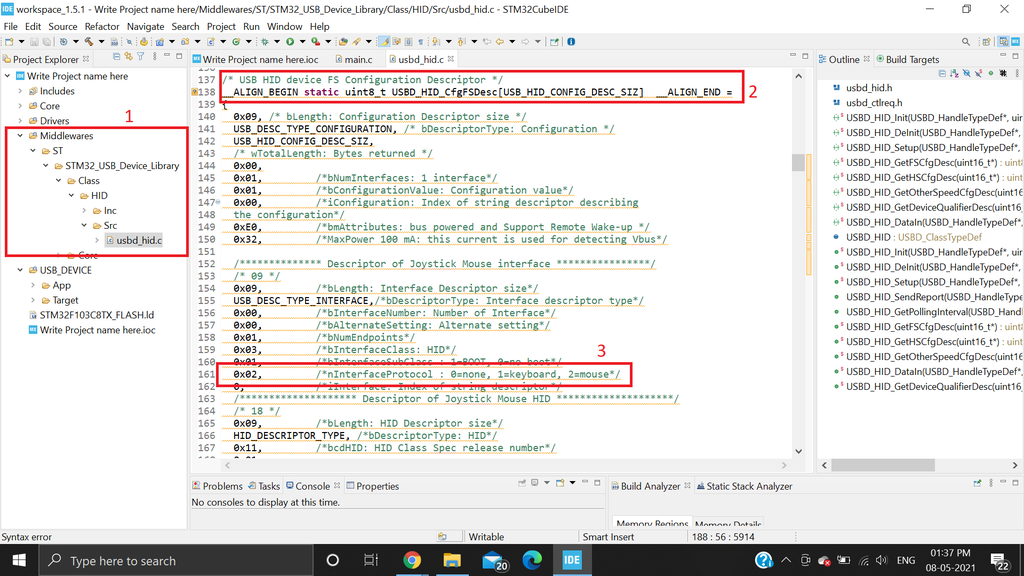Image resolution: width=1024 pixels, height=576 pixels.
Task: Open the build hammer dropdown arrow
Action: pyautogui.click(x=101, y=41)
